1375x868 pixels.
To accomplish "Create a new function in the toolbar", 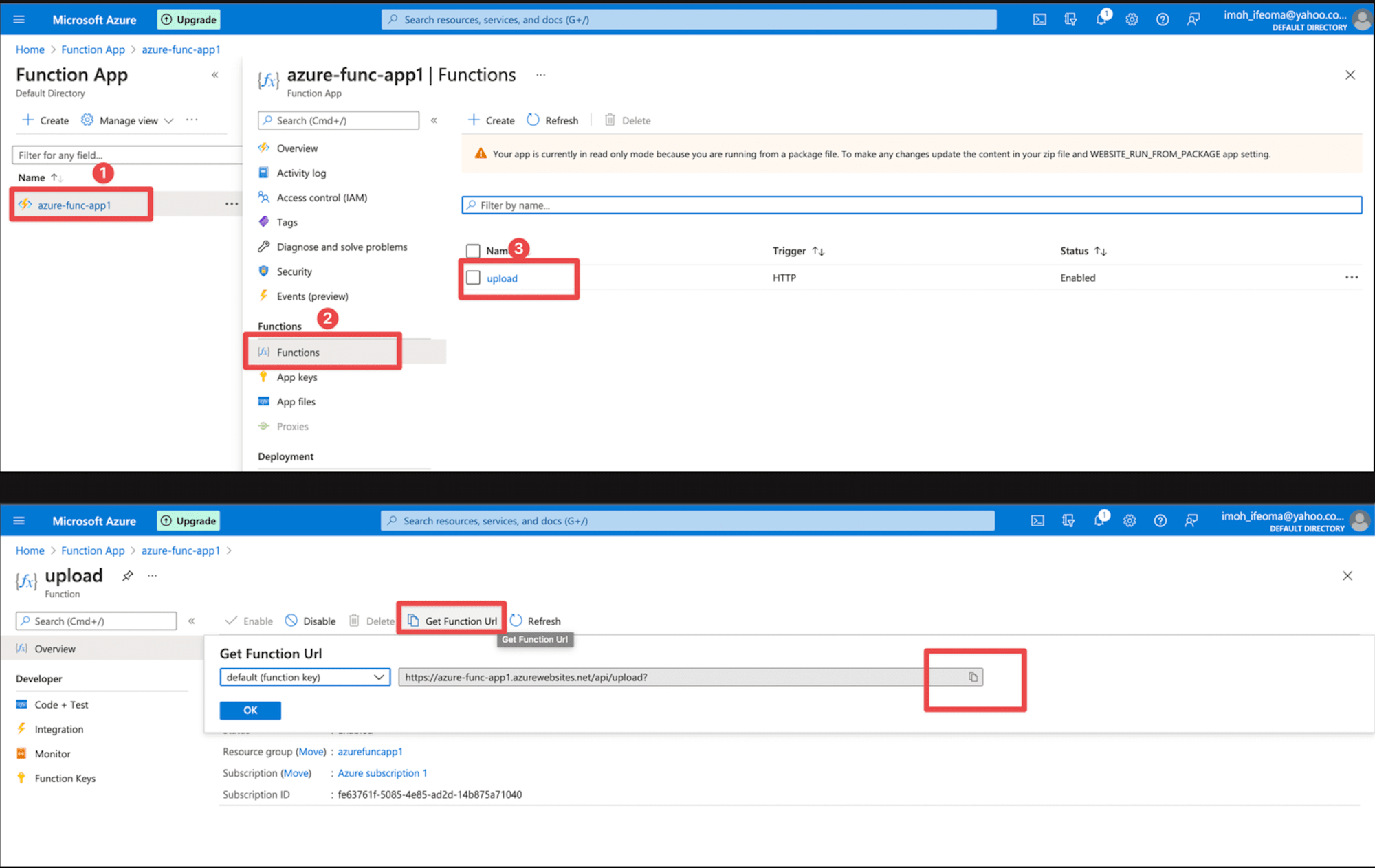I will (x=491, y=120).
